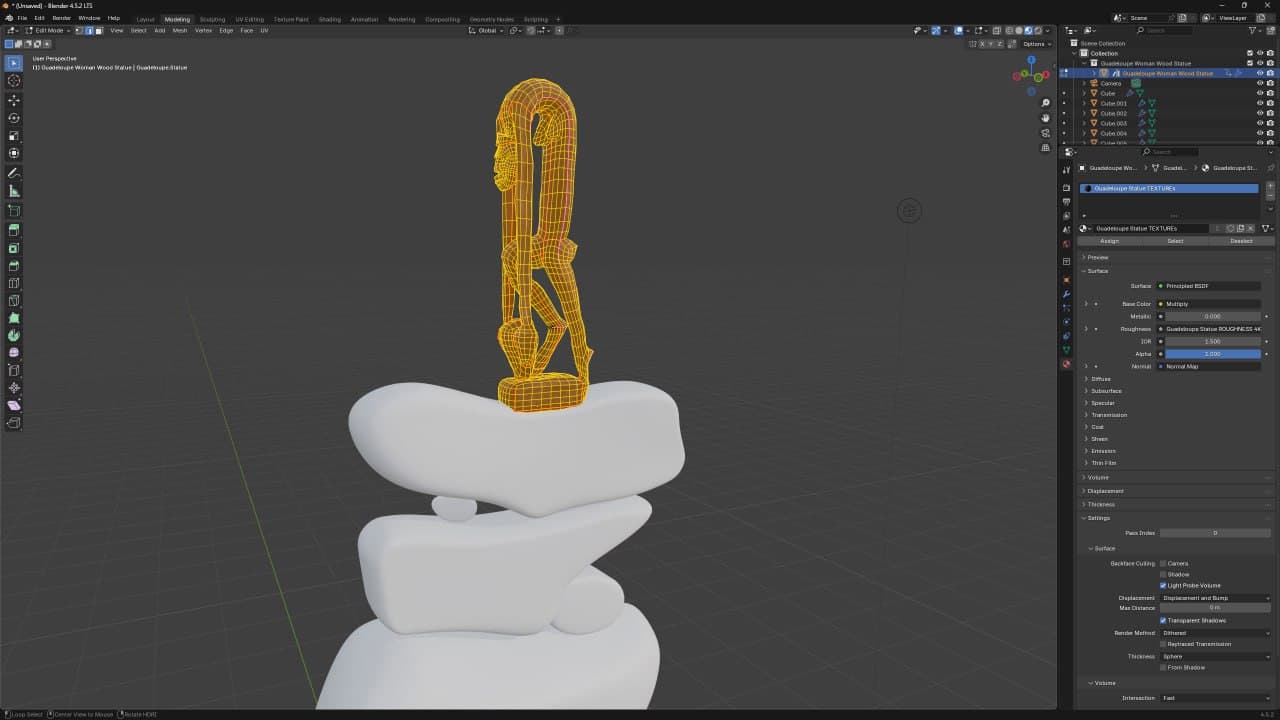Activate the Extrude Region tool

click(14, 230)
